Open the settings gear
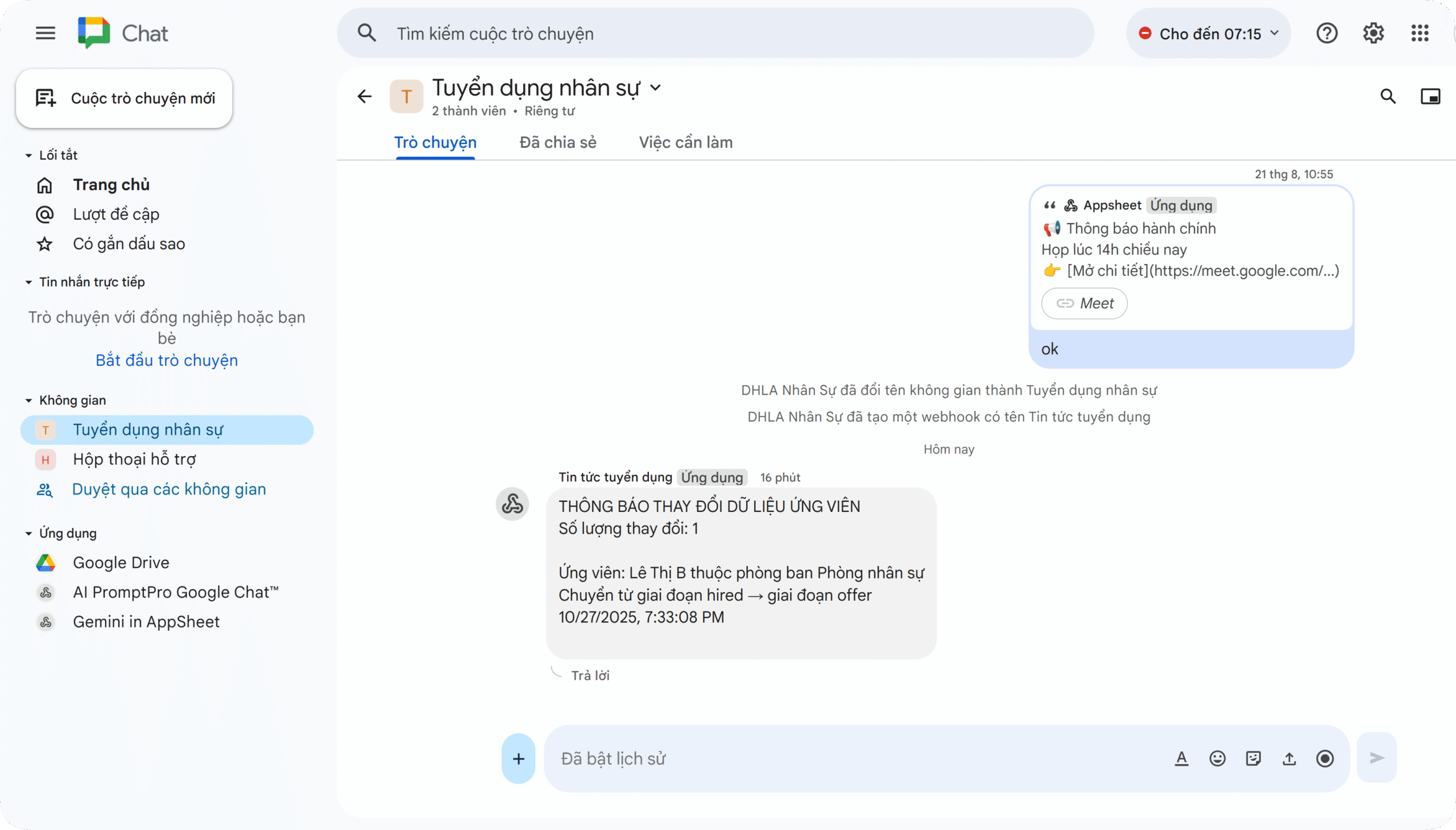 point(1374,33)
